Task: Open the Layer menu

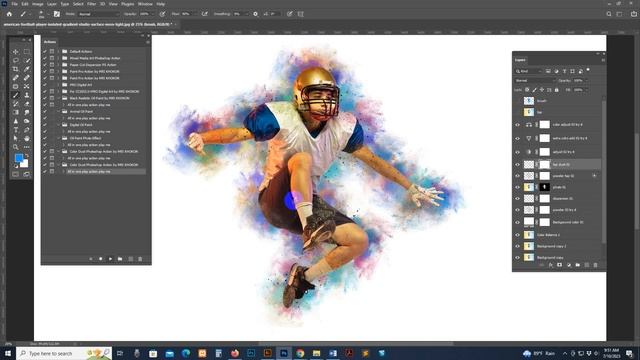Action: 52,4
